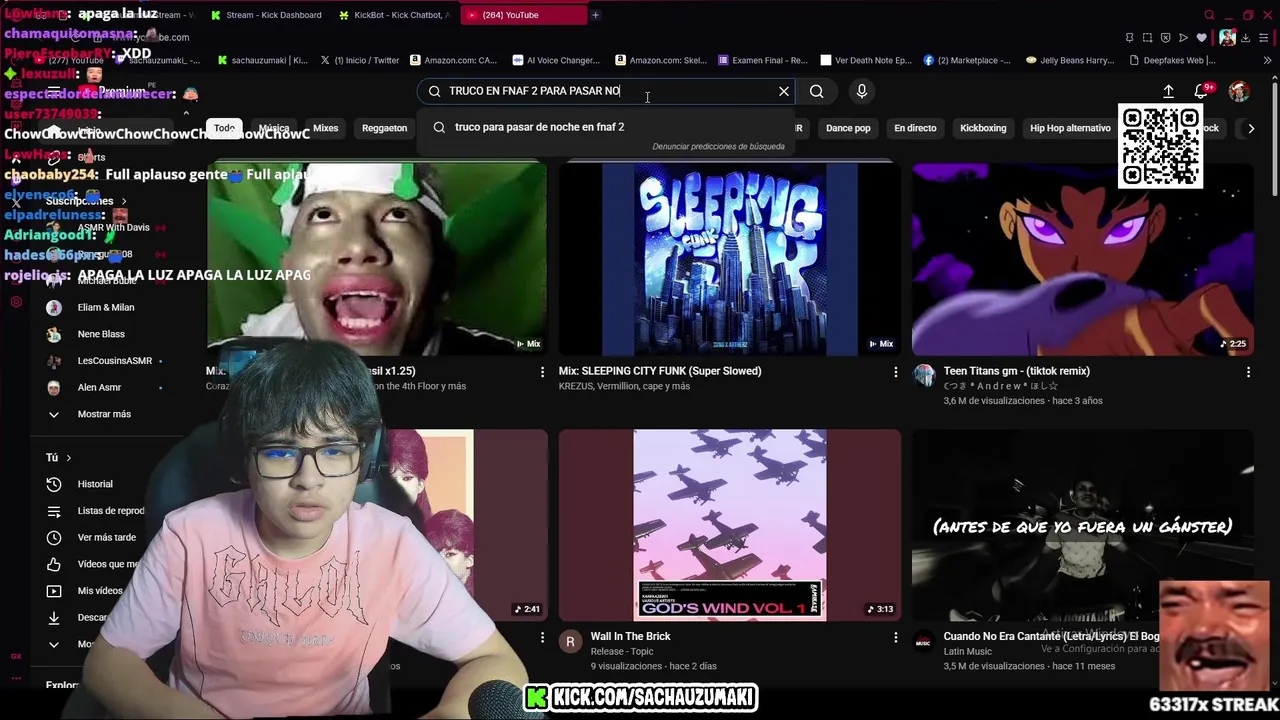The height and width of the screenshot is (720, 1280).
Task: Expand the Tú section chevron
Action: [x=68, y=458]
